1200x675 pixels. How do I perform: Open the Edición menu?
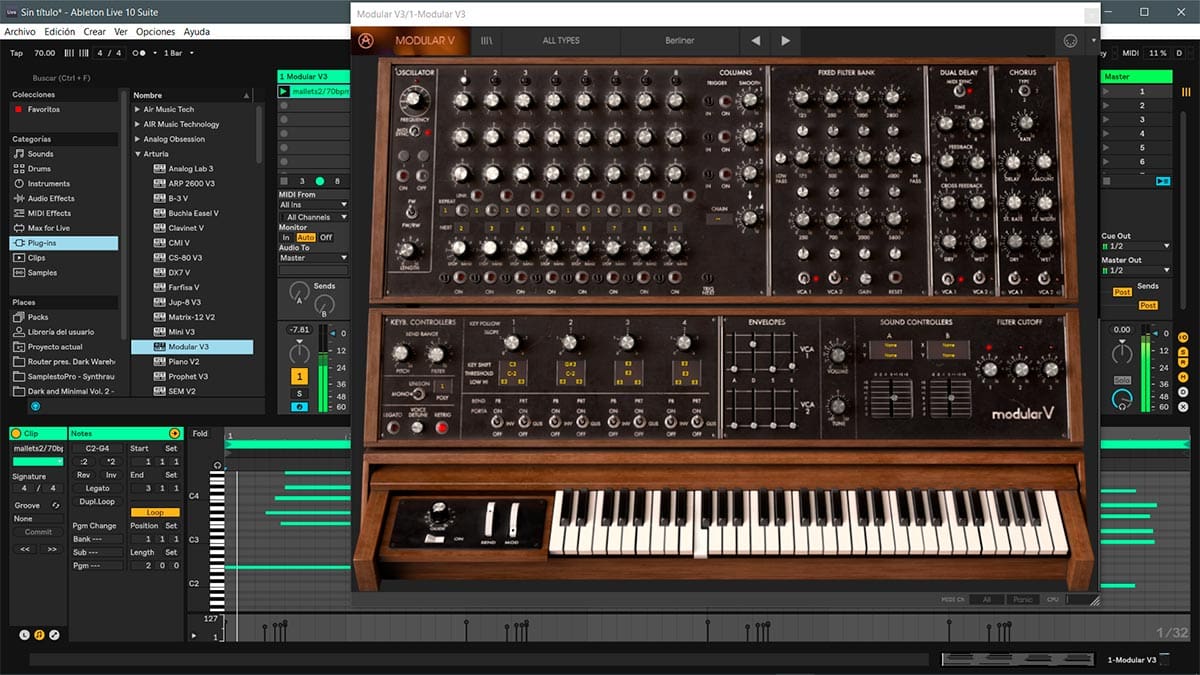[x=59, y=32]
